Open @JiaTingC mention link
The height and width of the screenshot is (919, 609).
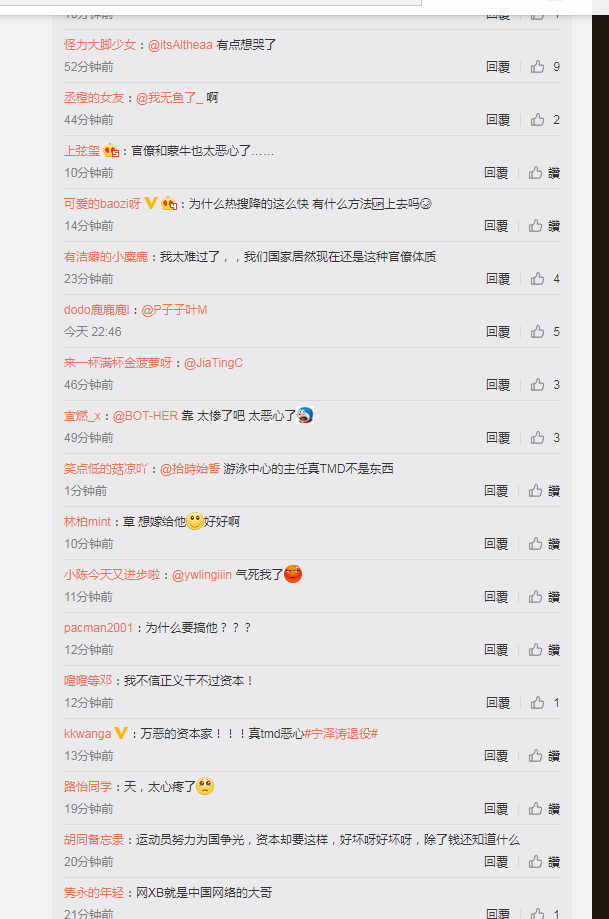tap(213, 363)
